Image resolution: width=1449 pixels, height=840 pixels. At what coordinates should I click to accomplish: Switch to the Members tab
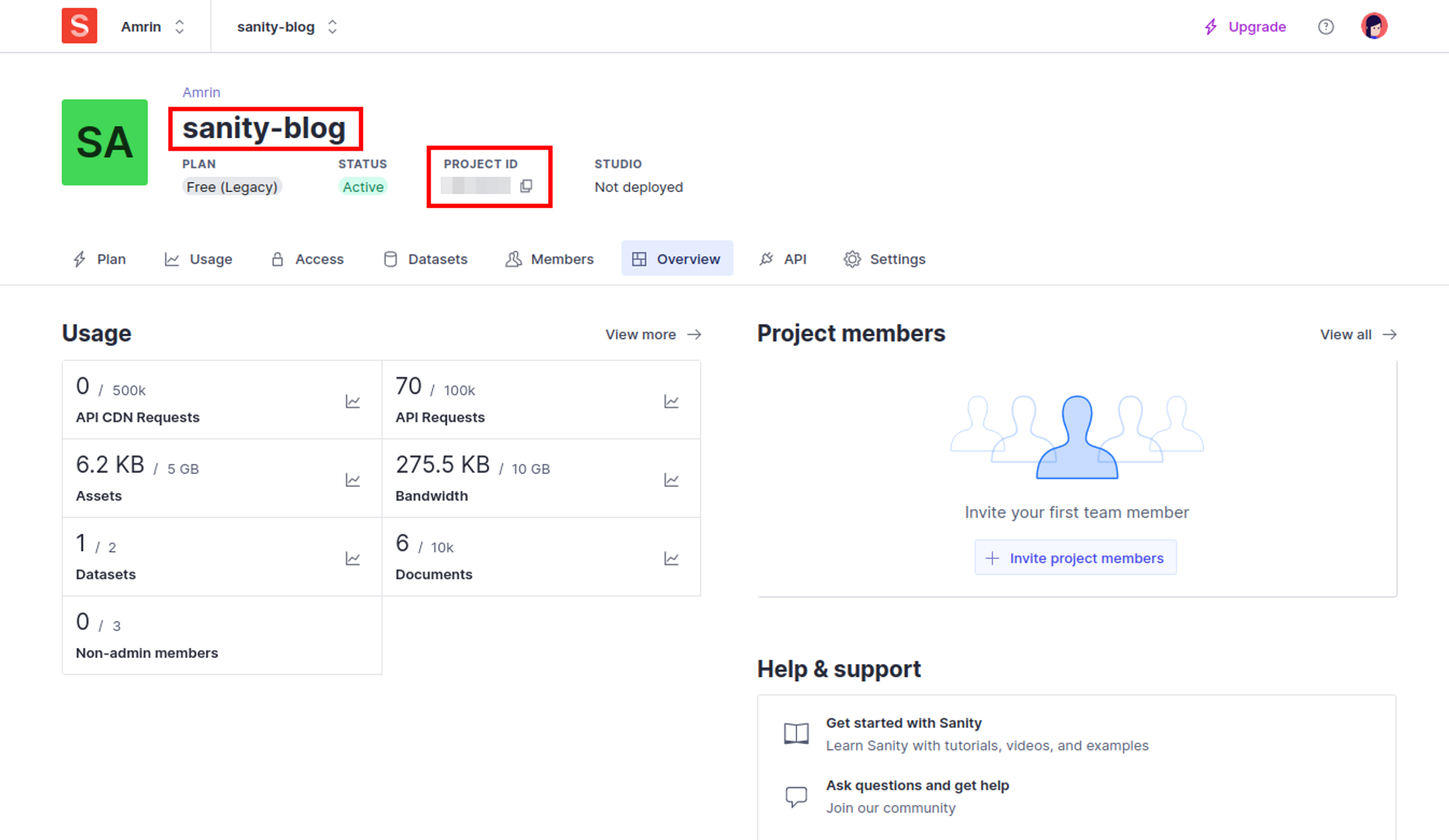(x=549, y=259)
